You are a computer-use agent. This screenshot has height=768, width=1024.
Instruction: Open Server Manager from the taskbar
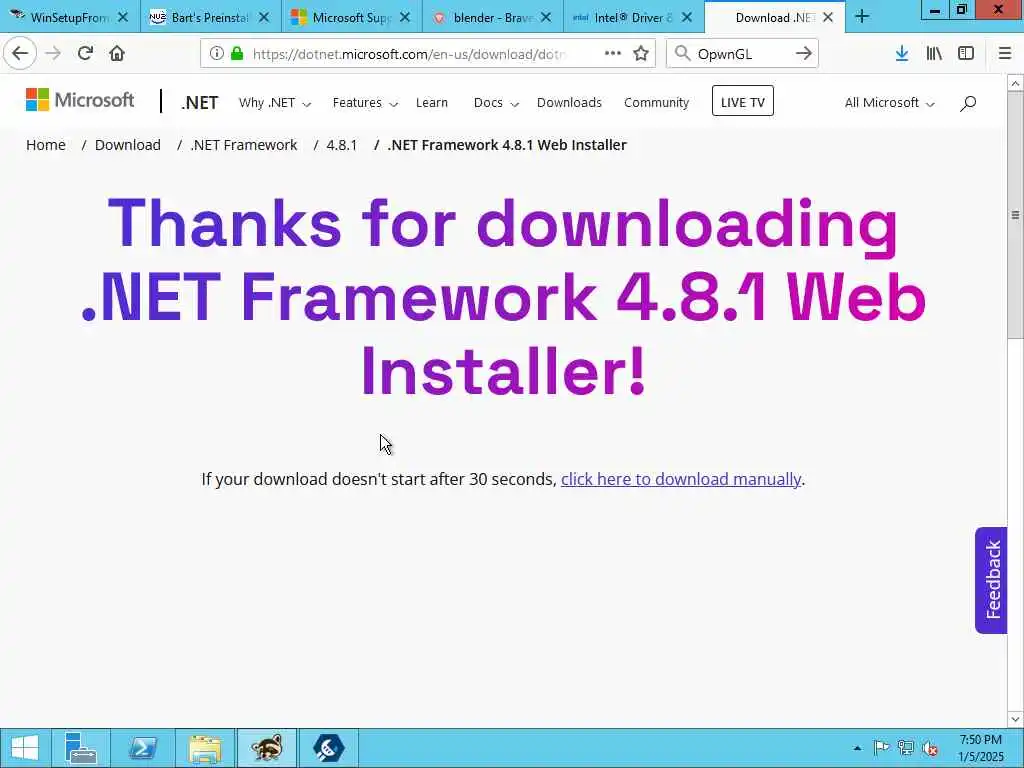tap(81, 748)
